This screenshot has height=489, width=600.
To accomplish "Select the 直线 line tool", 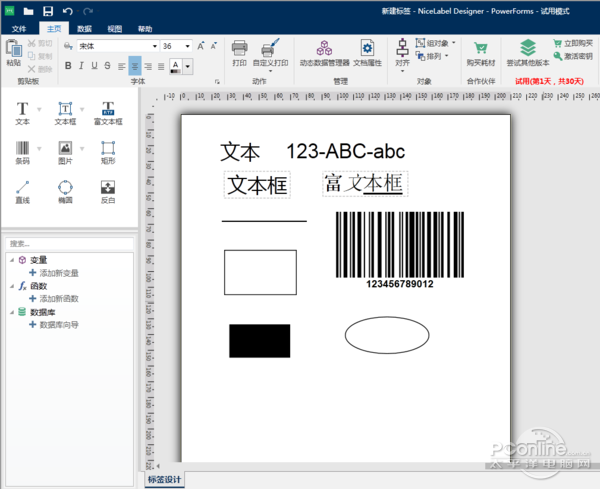I will click(x=22, y=192).
